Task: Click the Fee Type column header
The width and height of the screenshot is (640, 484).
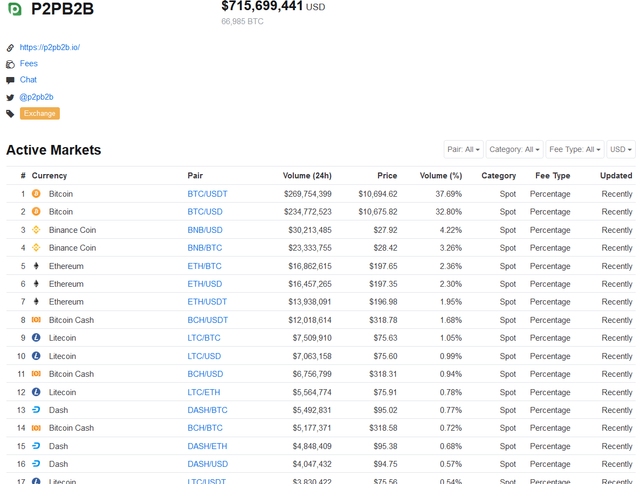Action: click(553, 175)
